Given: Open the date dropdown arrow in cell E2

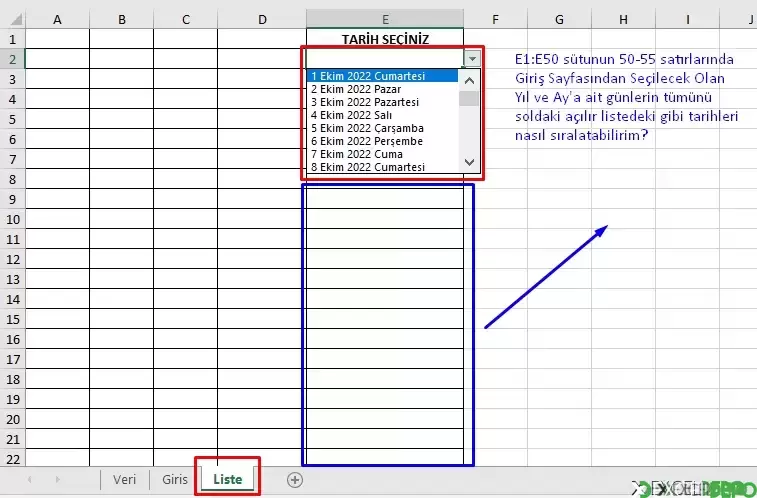Looking at the screenshot, I should pos(472,59).
